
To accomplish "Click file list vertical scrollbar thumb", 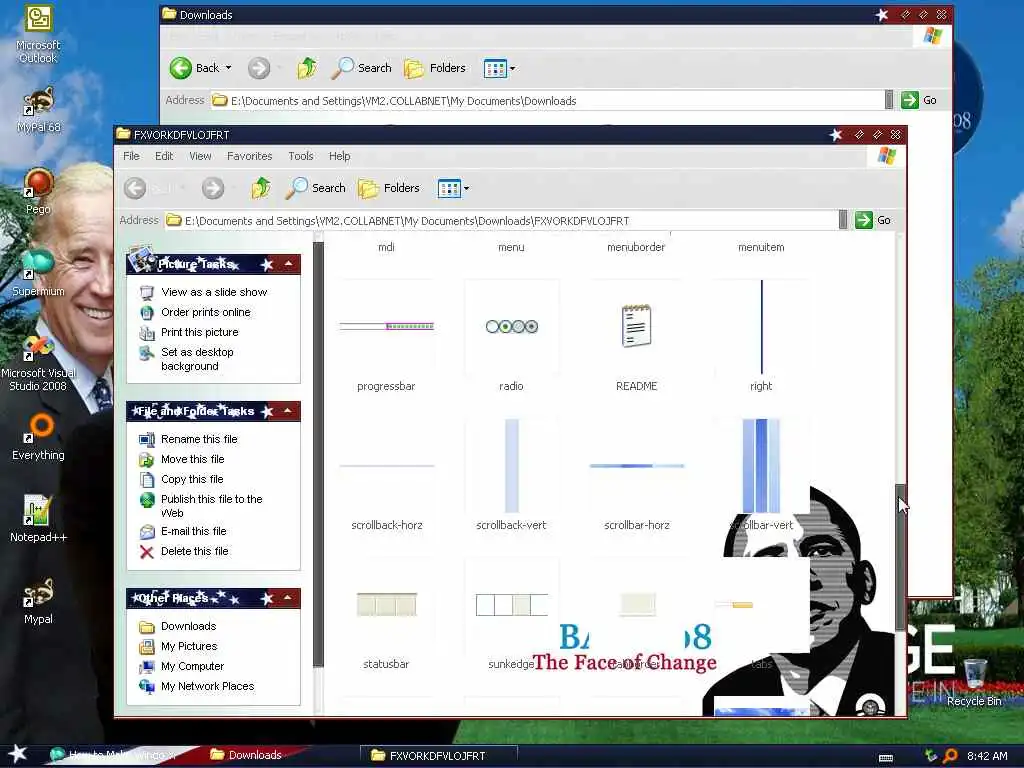I will point(901,555).
